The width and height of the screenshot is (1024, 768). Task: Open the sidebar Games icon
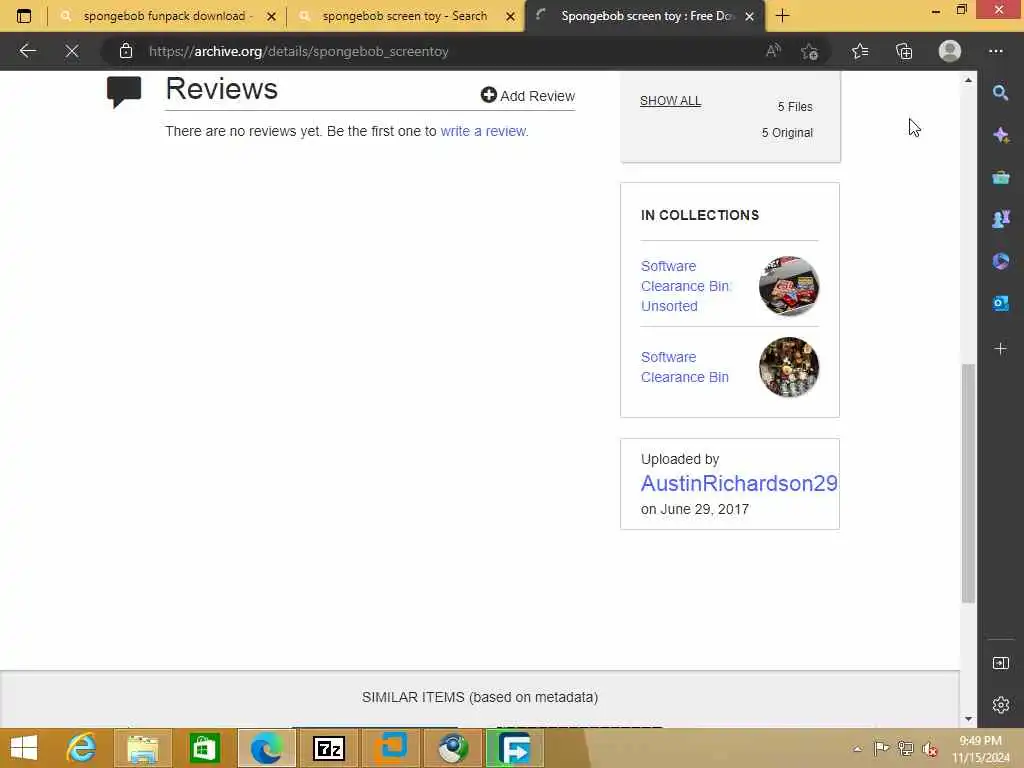(x=1000, y=219)
